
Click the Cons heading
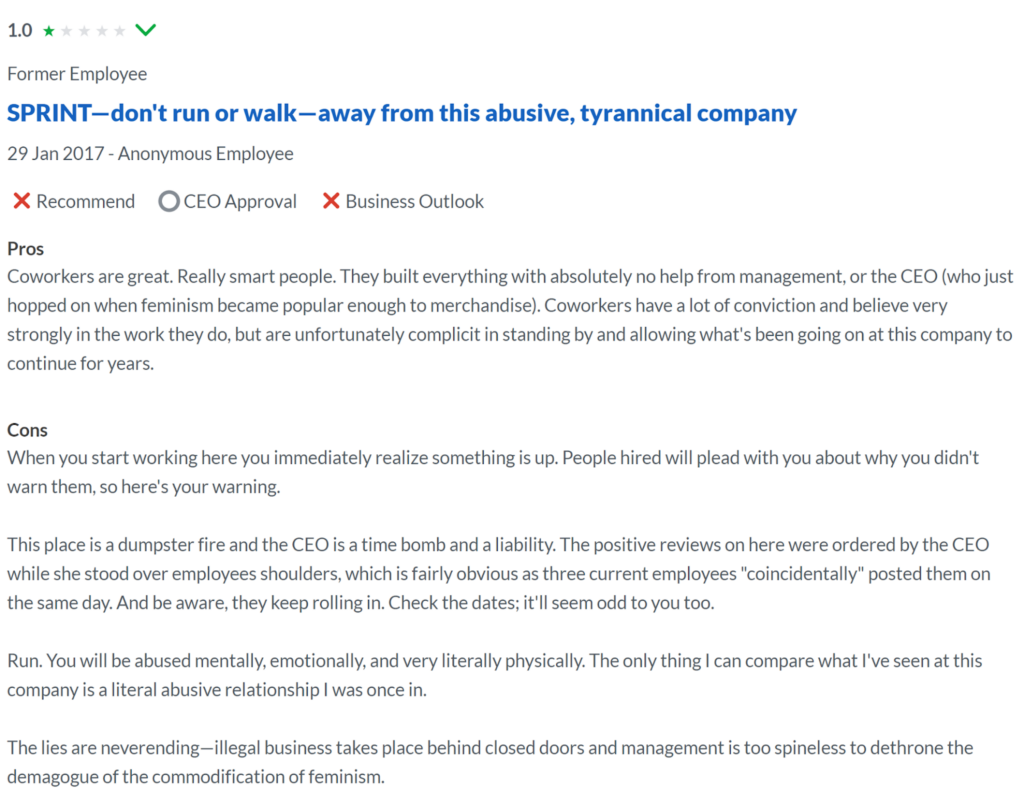tap(27, 430)
